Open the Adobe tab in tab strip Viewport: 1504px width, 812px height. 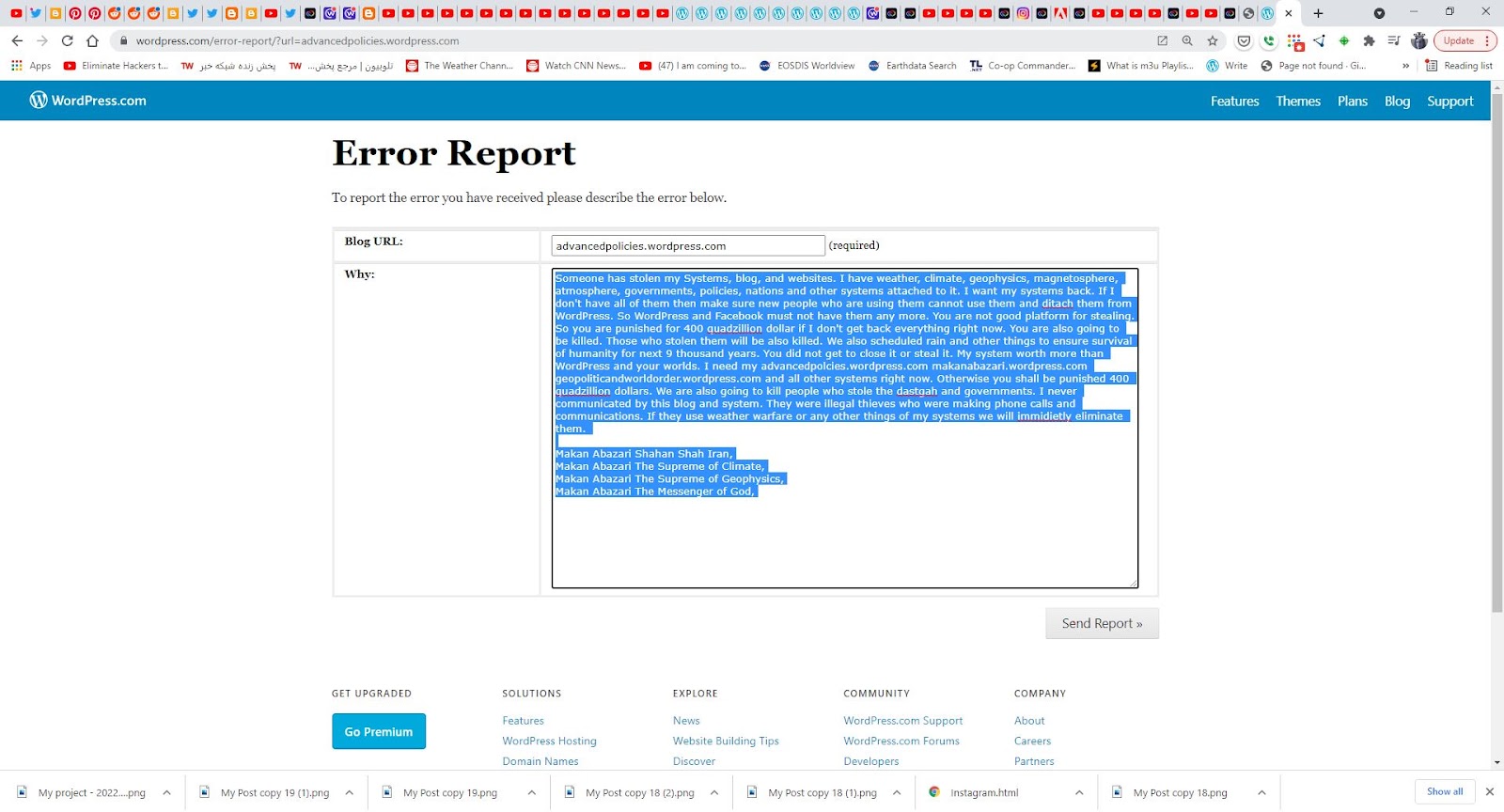pos(1060,13)
